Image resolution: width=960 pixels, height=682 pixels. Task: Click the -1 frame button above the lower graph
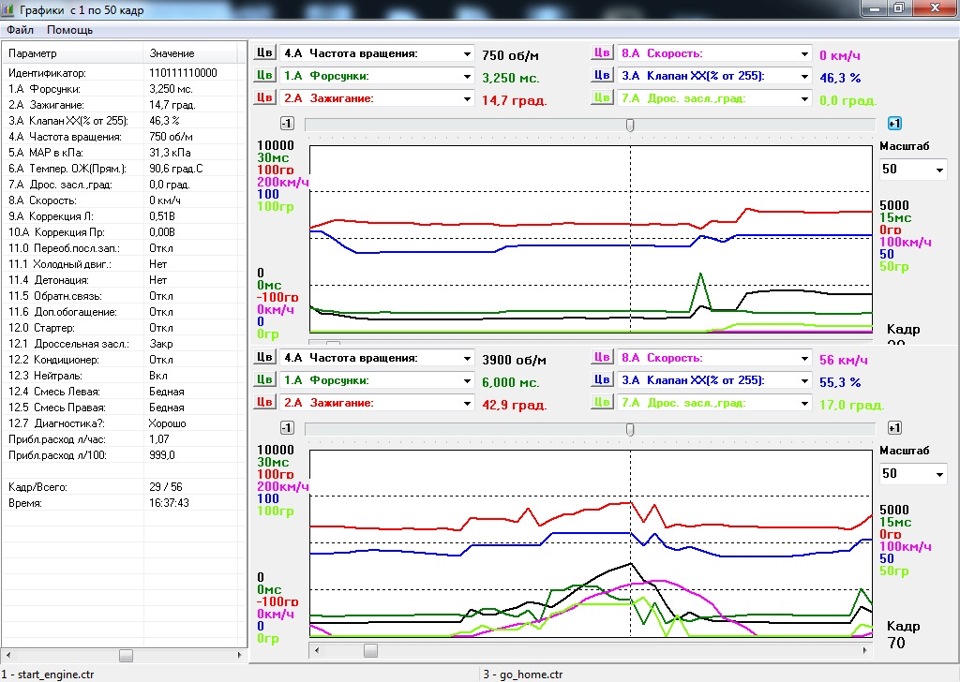click(287, 427)
